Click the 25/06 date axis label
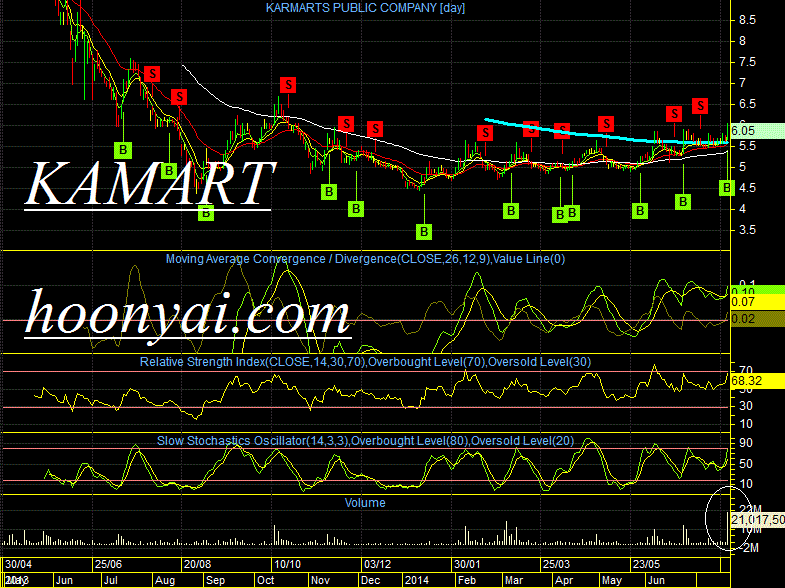Viewport: 785px width, 588px height. 108,564
